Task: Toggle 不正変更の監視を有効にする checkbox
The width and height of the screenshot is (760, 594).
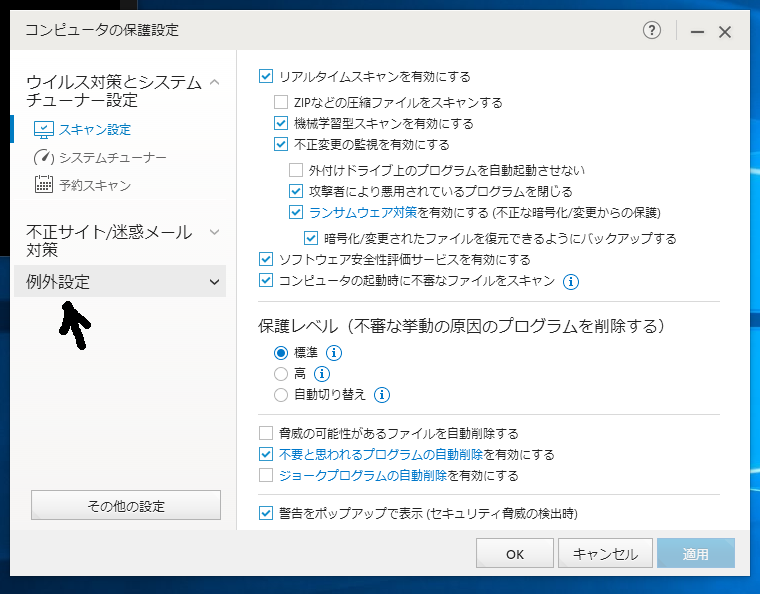Action: (x=281, y=144)
